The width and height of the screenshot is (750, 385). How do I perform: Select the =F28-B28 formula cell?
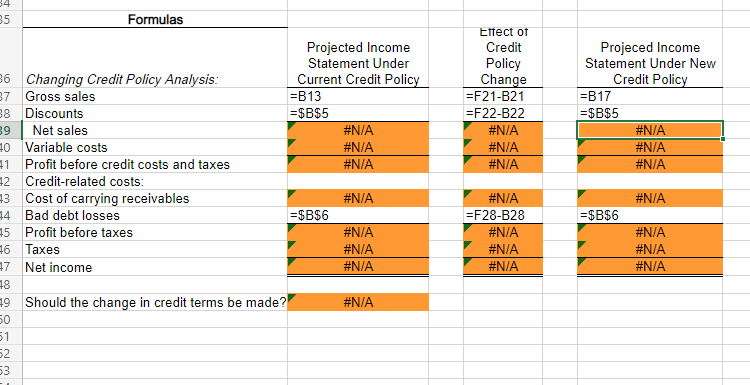pos(503,216)
